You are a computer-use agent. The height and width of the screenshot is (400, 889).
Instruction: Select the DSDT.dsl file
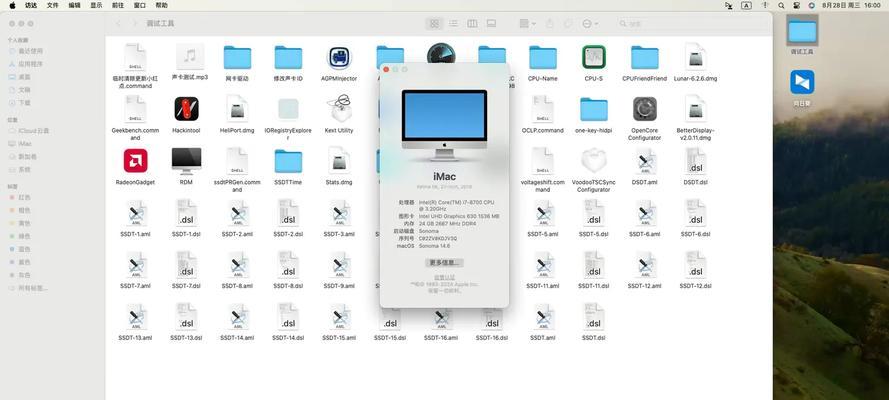(696, 161)
